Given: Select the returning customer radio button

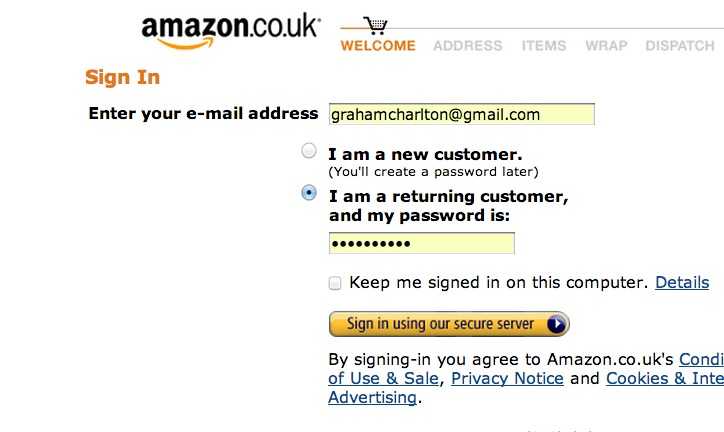Looking at the screenshot, I should (x=310, y=193).
